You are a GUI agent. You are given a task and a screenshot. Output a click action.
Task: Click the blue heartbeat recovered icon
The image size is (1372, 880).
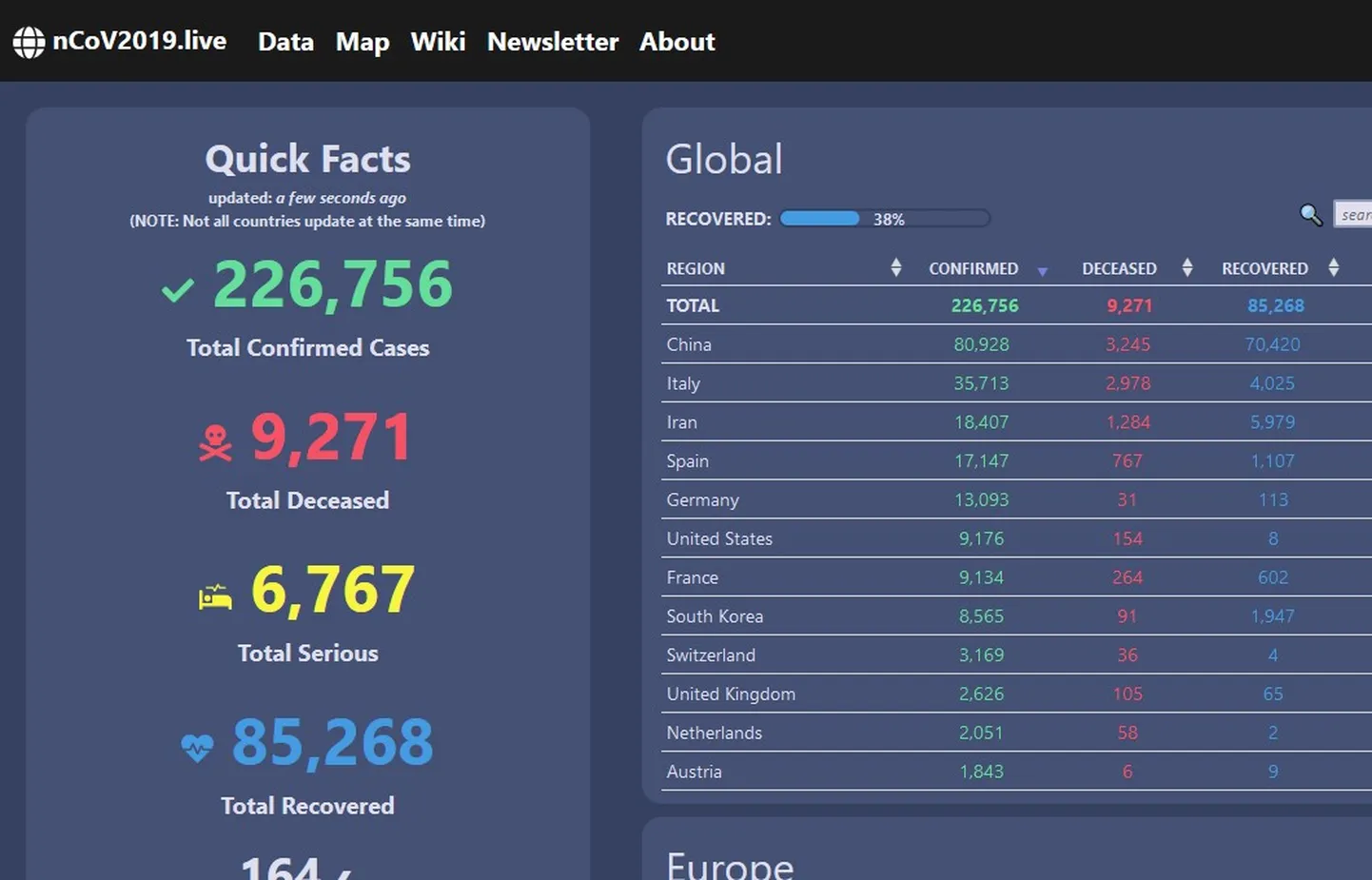coord(197,748)
